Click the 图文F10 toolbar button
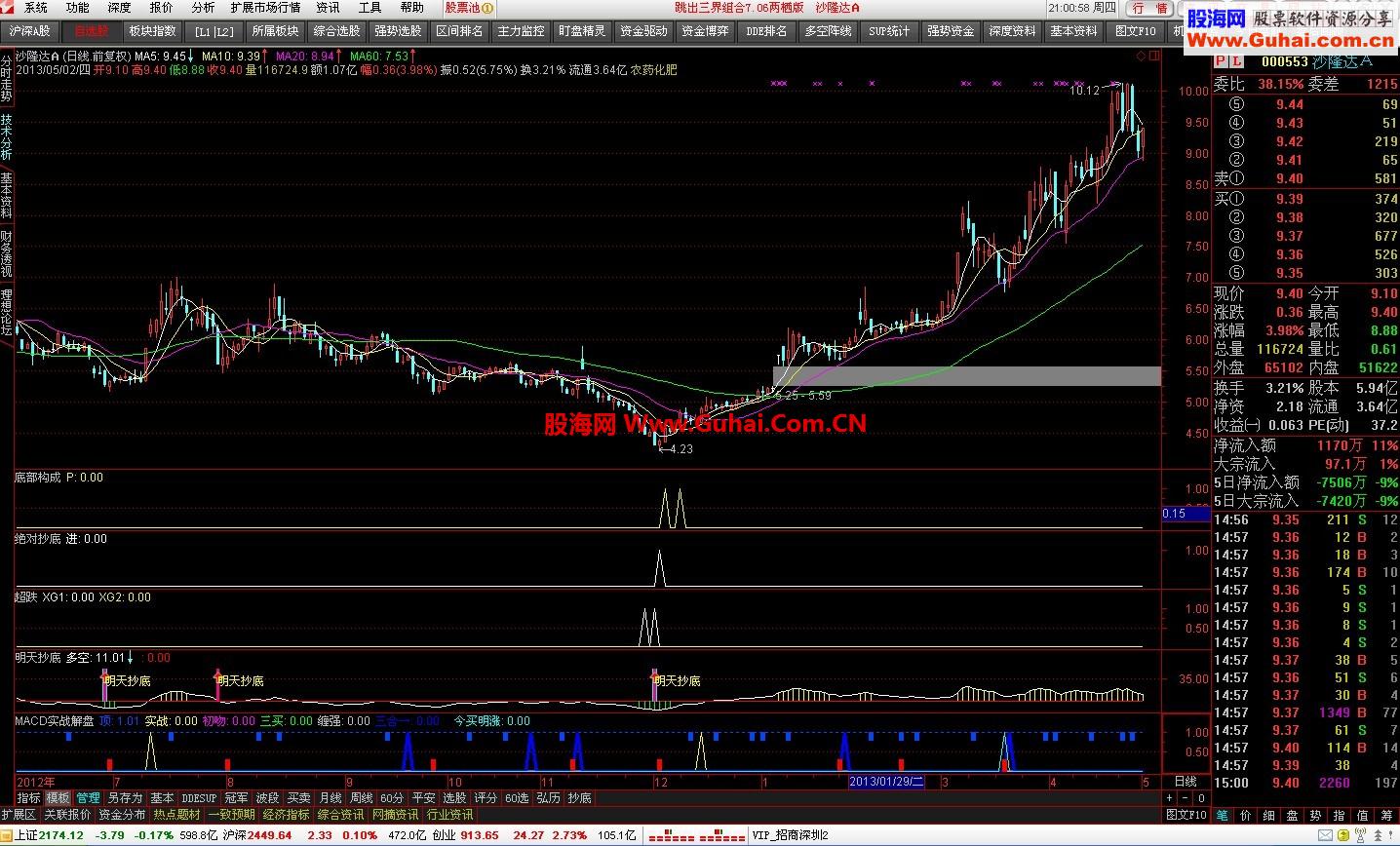The image size is (1400, 846). (x=1135, y=31)
